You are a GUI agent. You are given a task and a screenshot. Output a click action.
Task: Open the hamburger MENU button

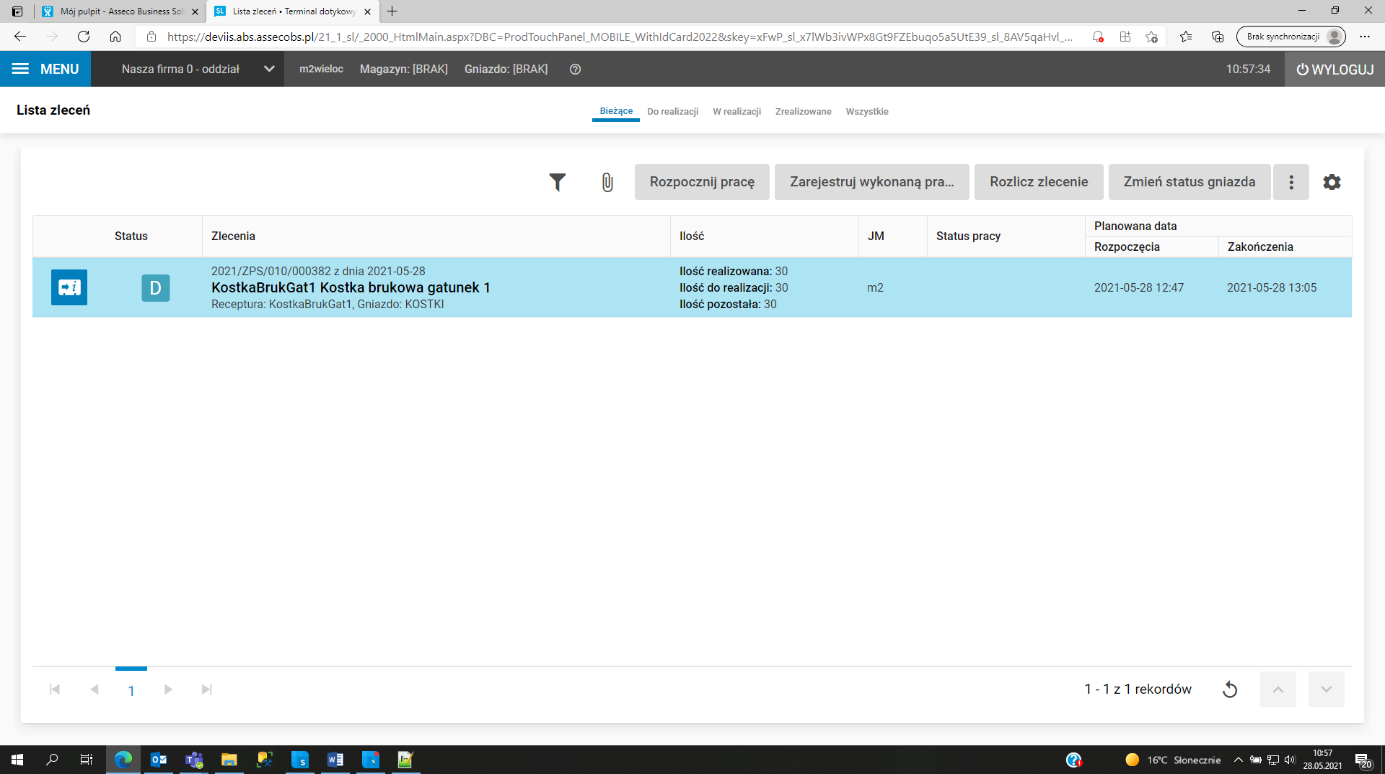45,69
